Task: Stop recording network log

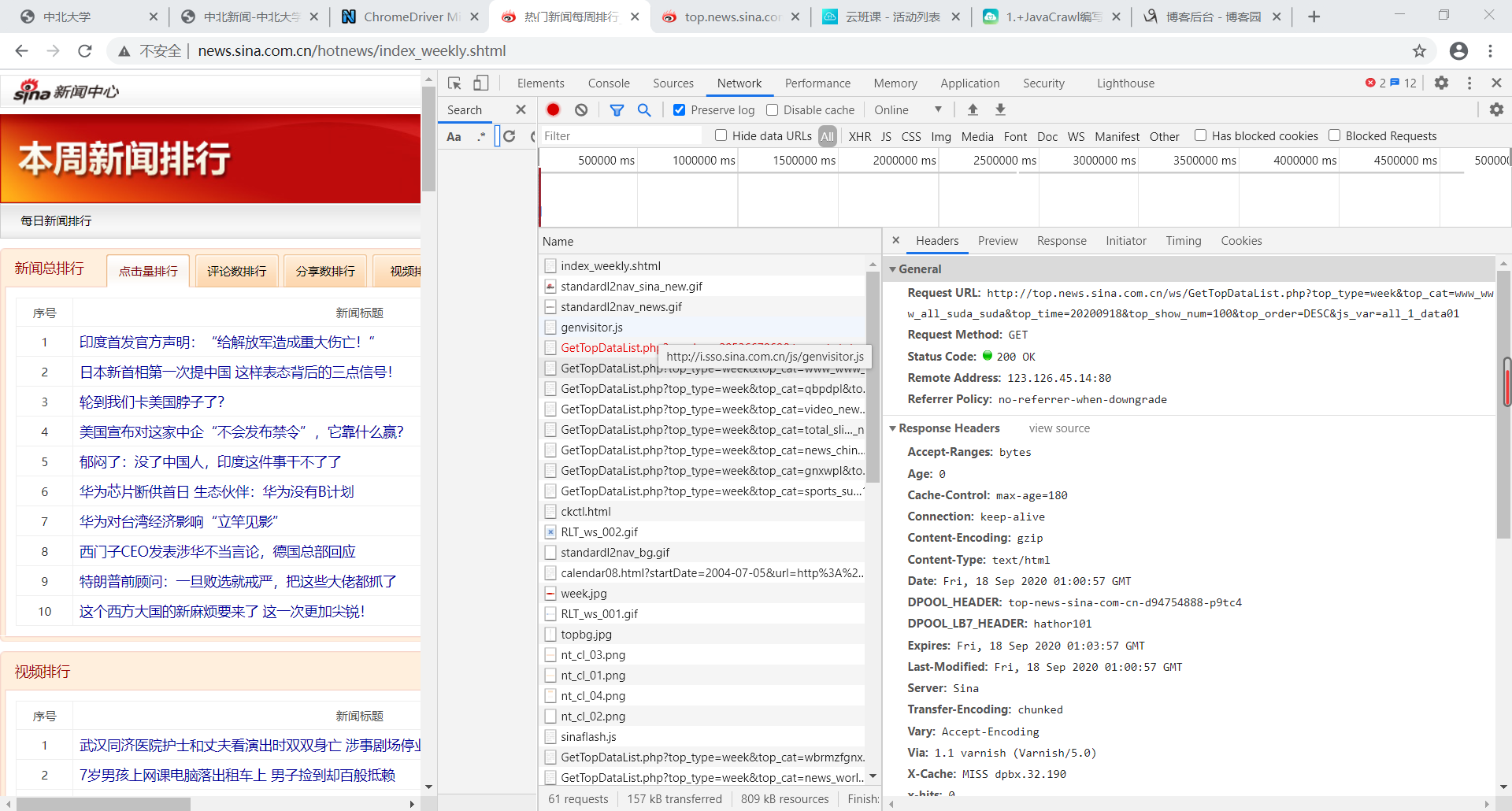Action: [554, 110]
